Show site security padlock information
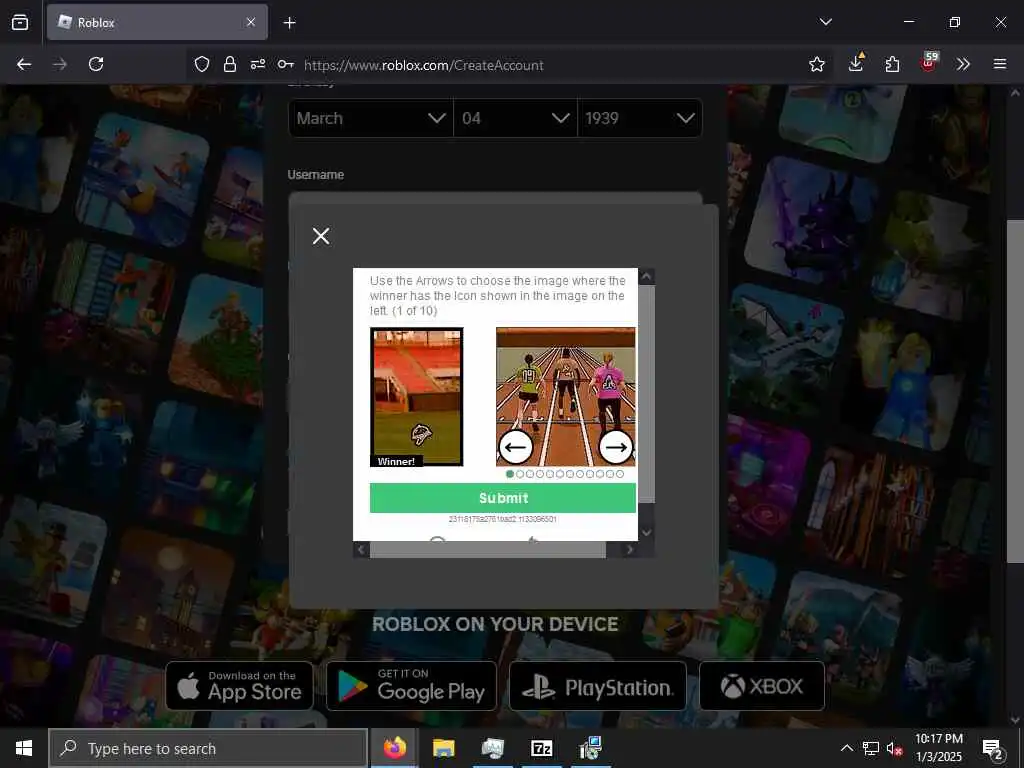Image resolution: width=1024 pixels, height=768 pixels. click(x=230, y=64)
